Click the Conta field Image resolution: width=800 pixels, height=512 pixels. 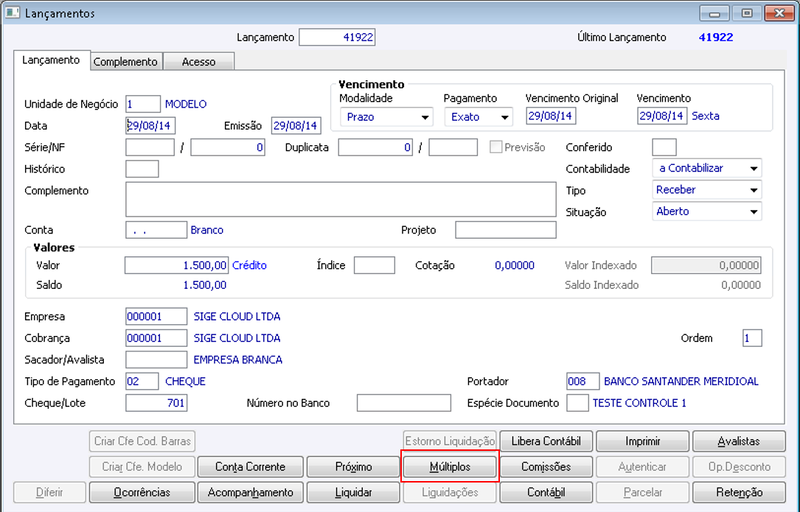tap(156, 230)
